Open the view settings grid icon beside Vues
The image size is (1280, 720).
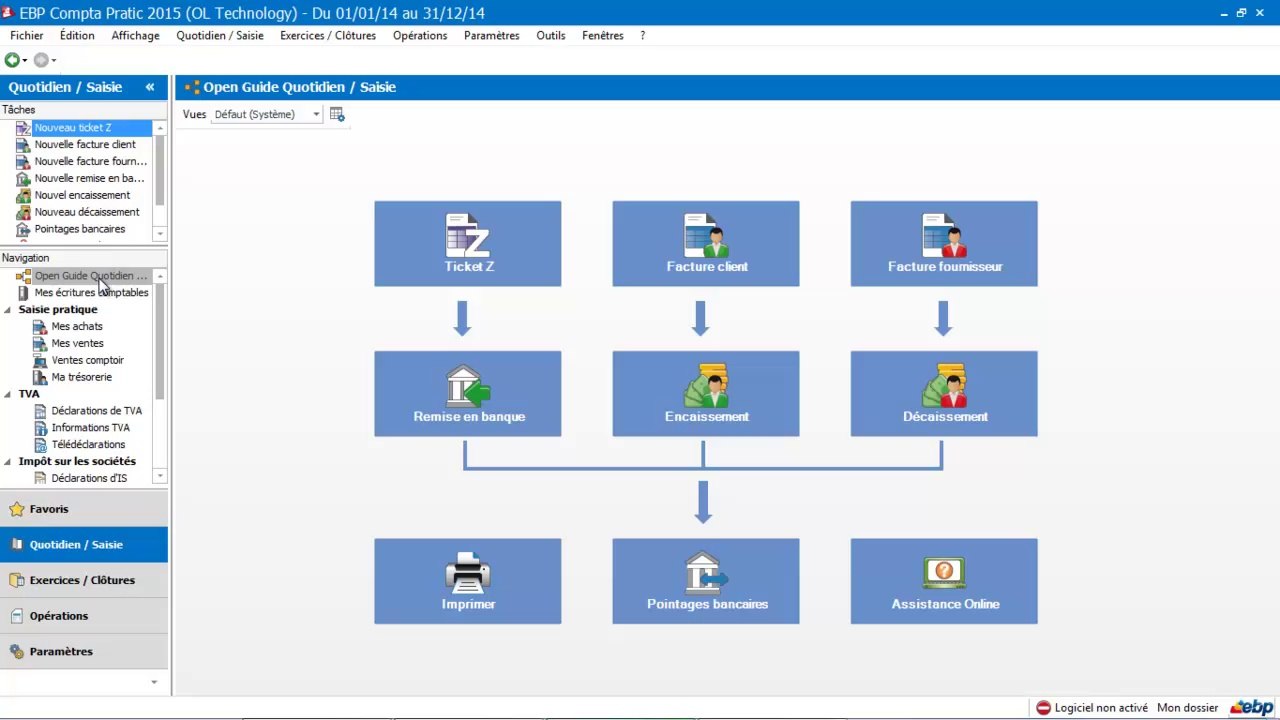[x=337, y=115]
